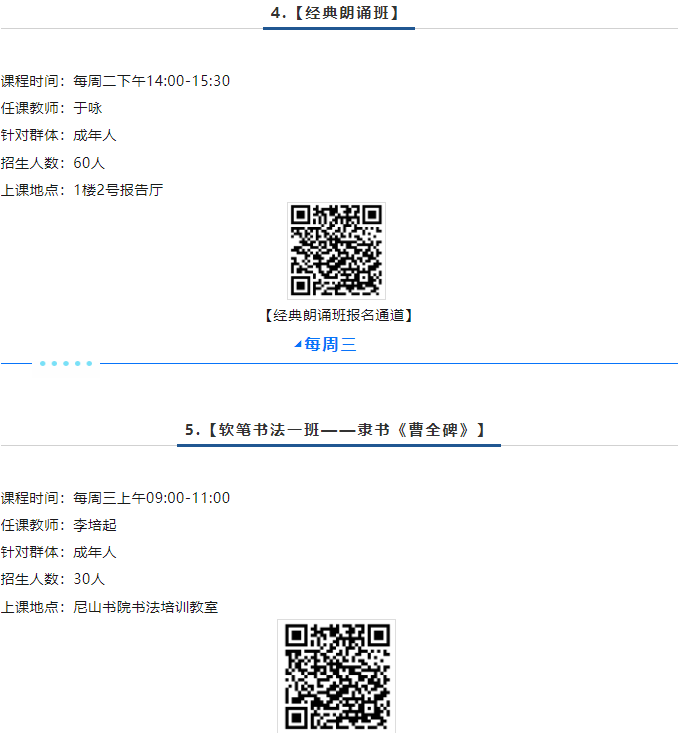
Task: Click the enrollment number 30人
Action: 89,579
